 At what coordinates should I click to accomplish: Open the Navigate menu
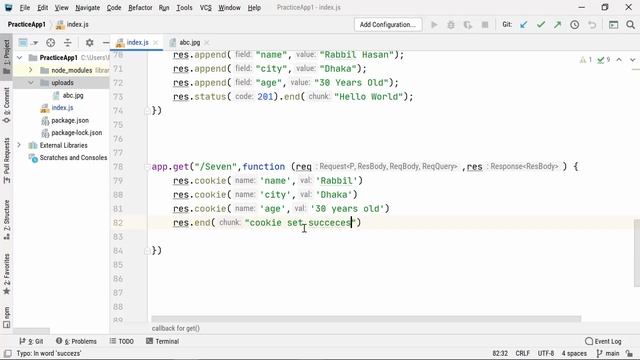click(x=87, y=8)
